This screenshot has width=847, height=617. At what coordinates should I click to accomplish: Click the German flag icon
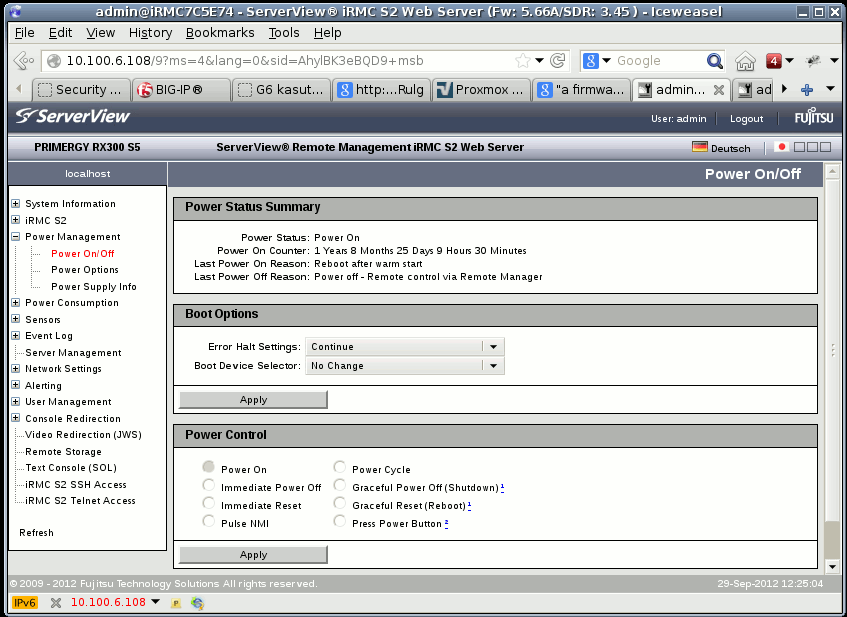[x=700, y=147]
